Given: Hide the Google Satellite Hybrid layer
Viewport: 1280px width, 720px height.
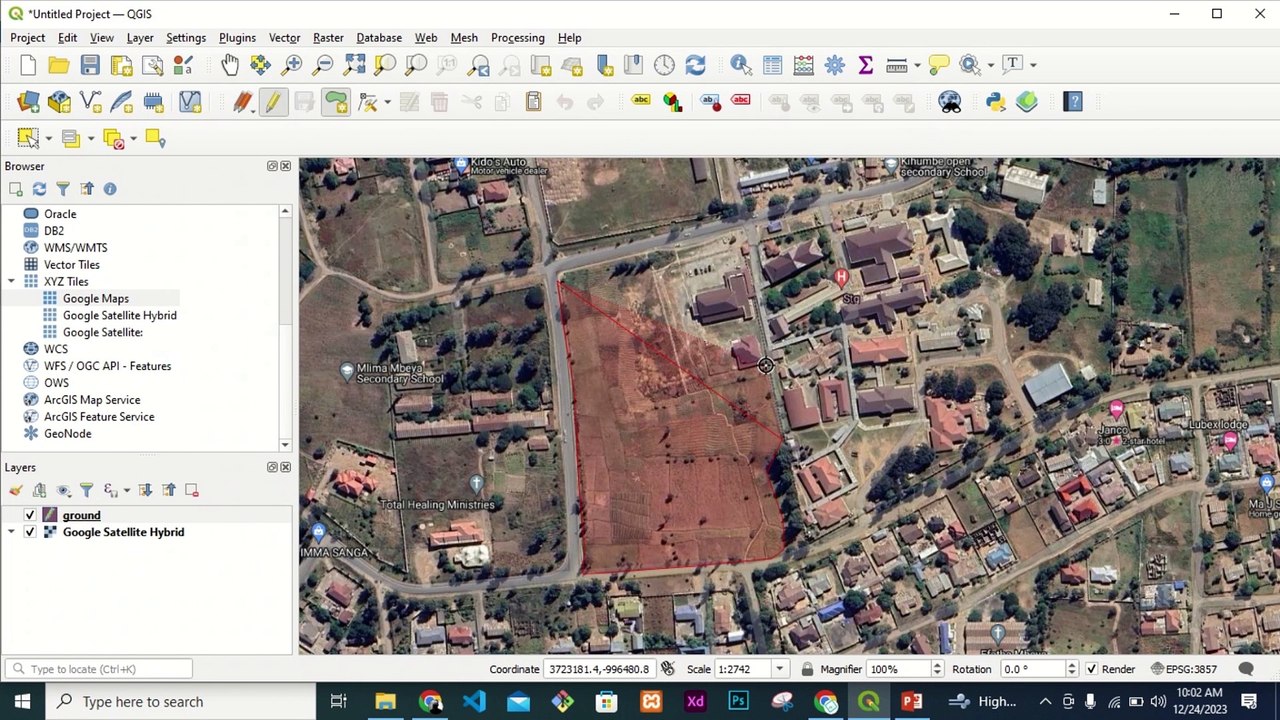Looking at the screenshot, I should coord(30,532).
